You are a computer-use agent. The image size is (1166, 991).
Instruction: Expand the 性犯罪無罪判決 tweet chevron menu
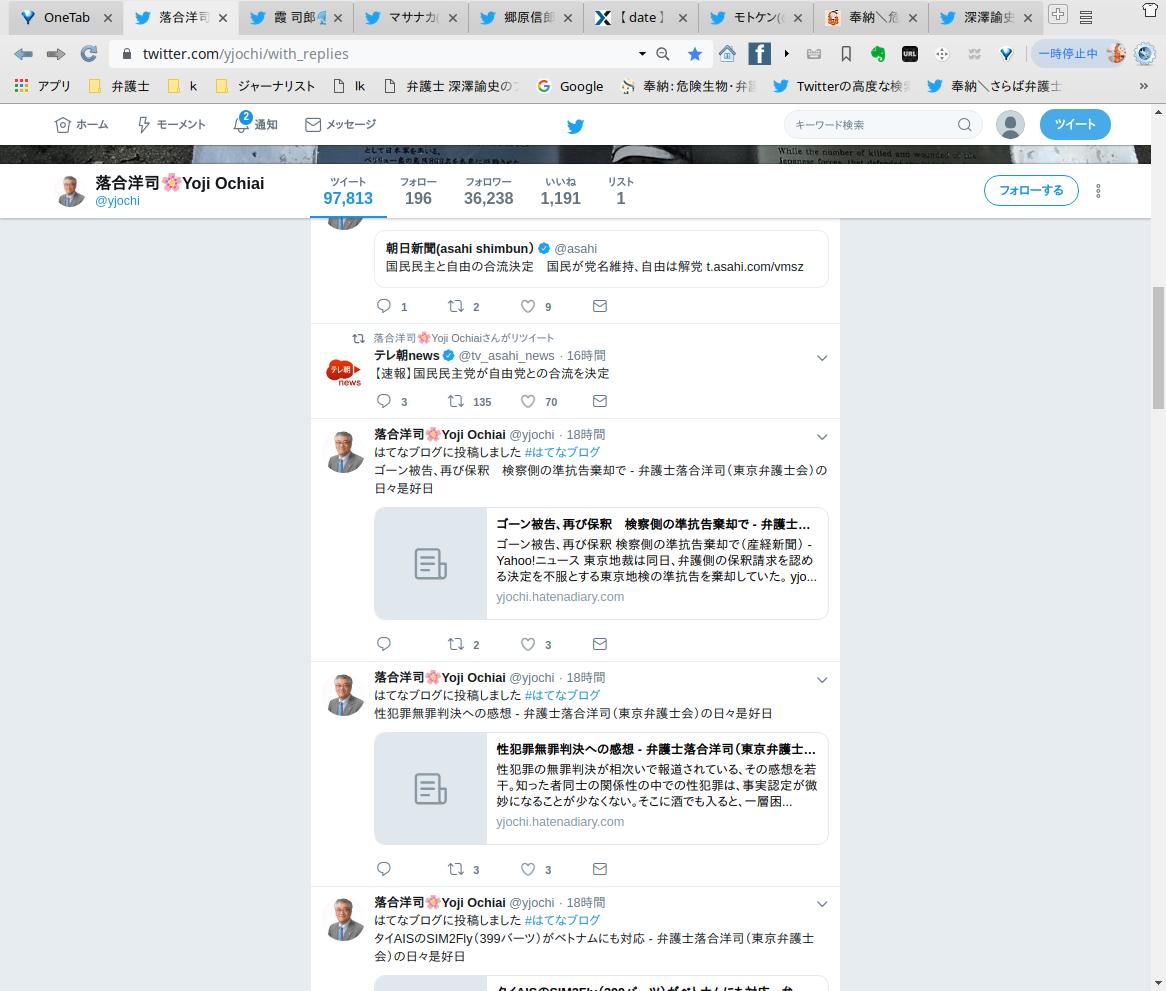click(x=822, y=680)
